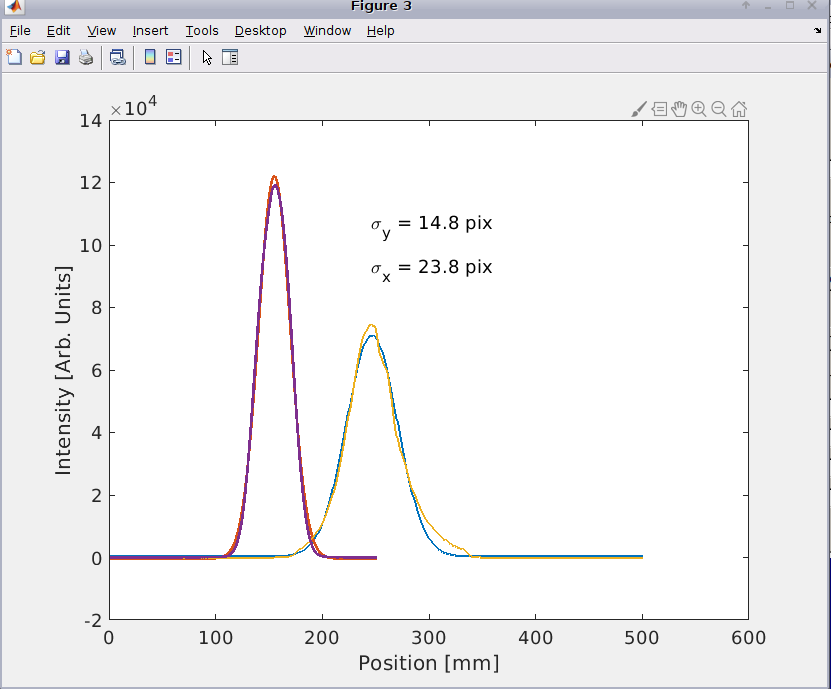Click the dock figure arrow in the menu bar

(818, 30)
